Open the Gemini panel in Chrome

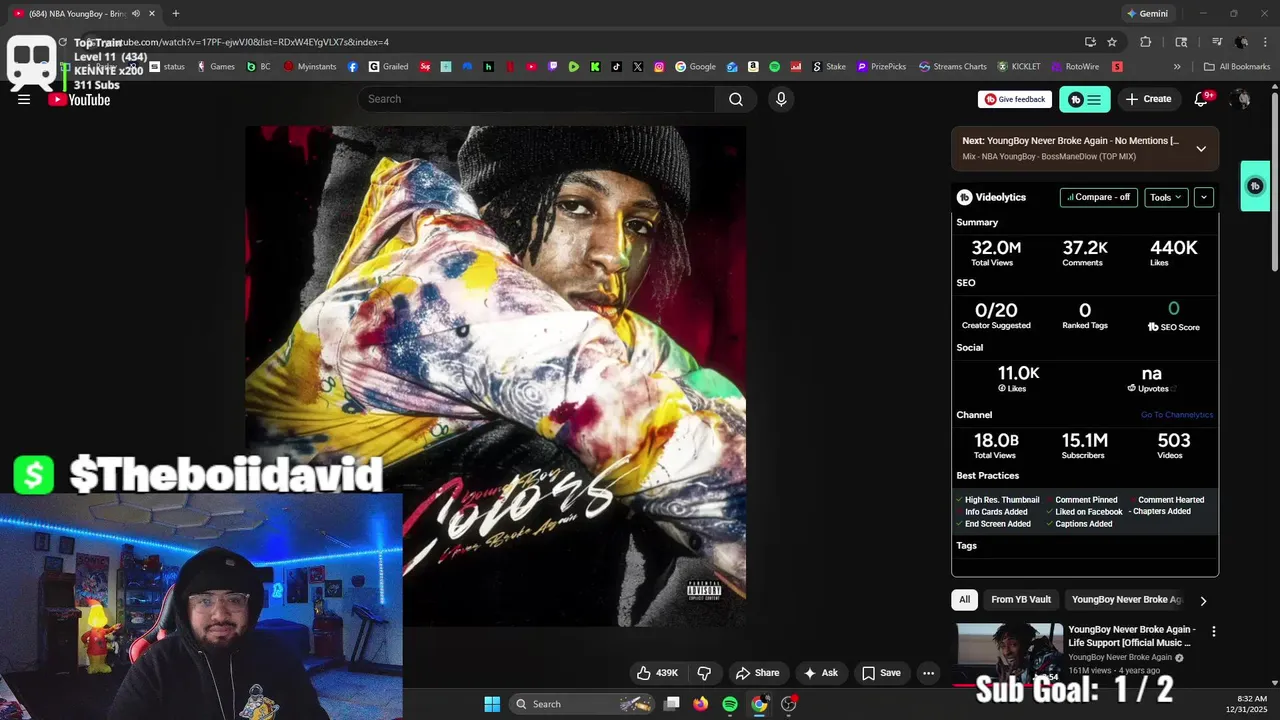[x=1147, y=14]
